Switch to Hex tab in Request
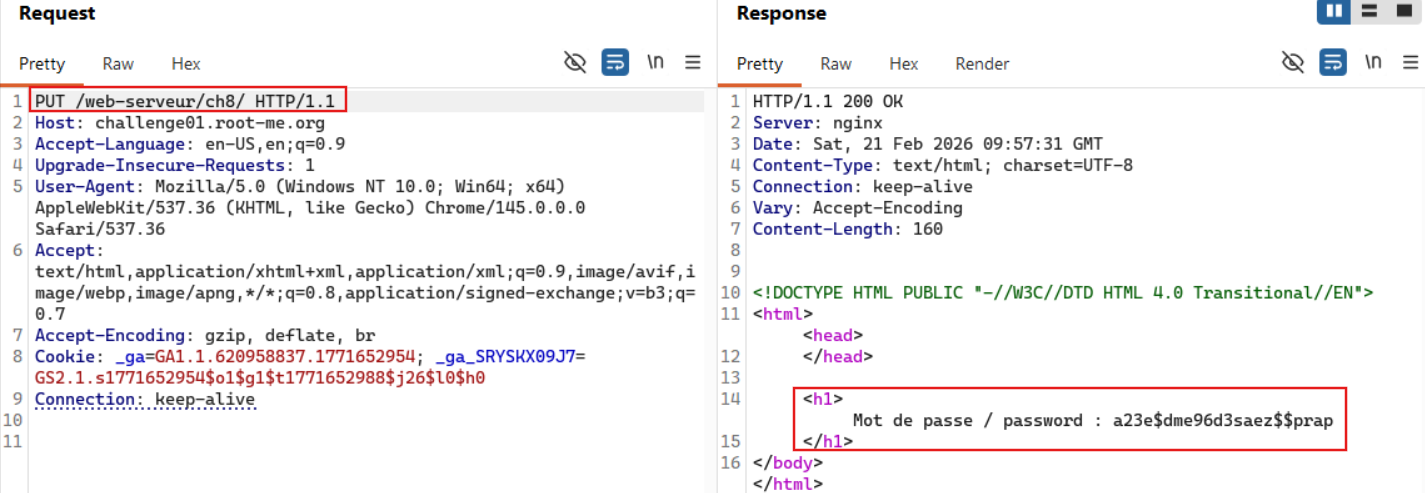Image resolution: width=1425 pixels, height=493 pixels. (186, 64)
